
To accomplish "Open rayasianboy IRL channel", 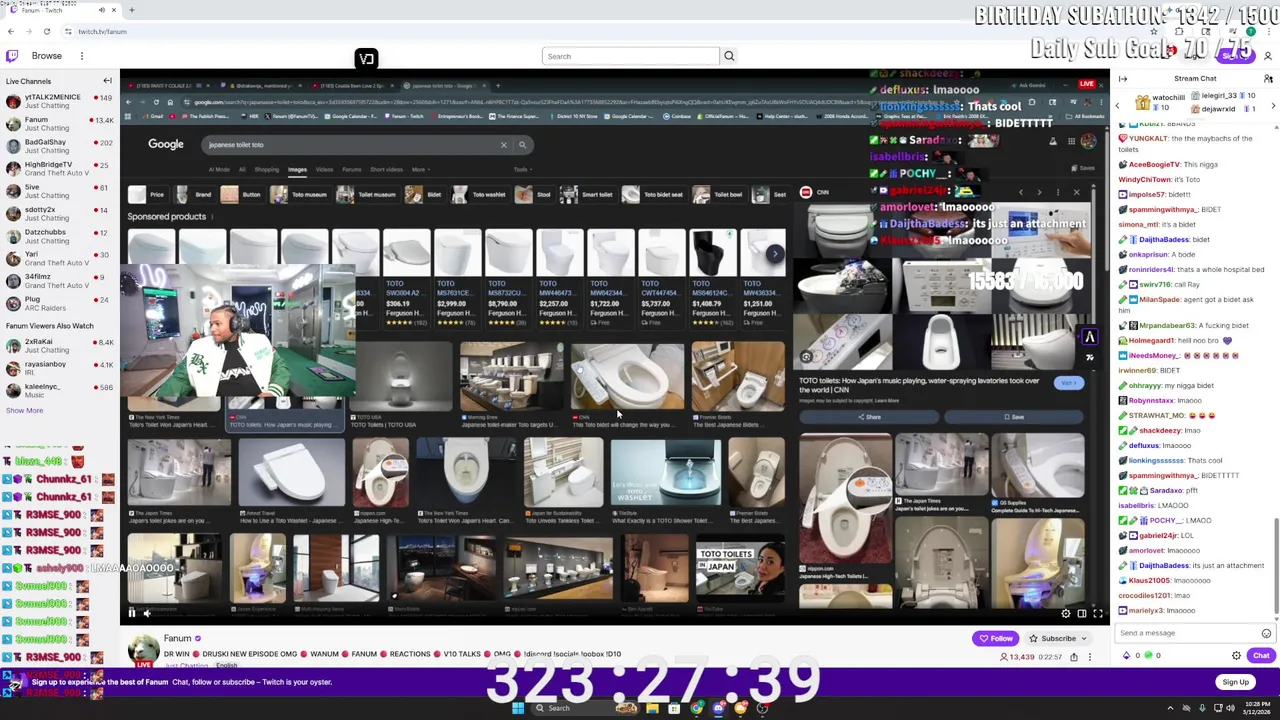I will 58,368.
